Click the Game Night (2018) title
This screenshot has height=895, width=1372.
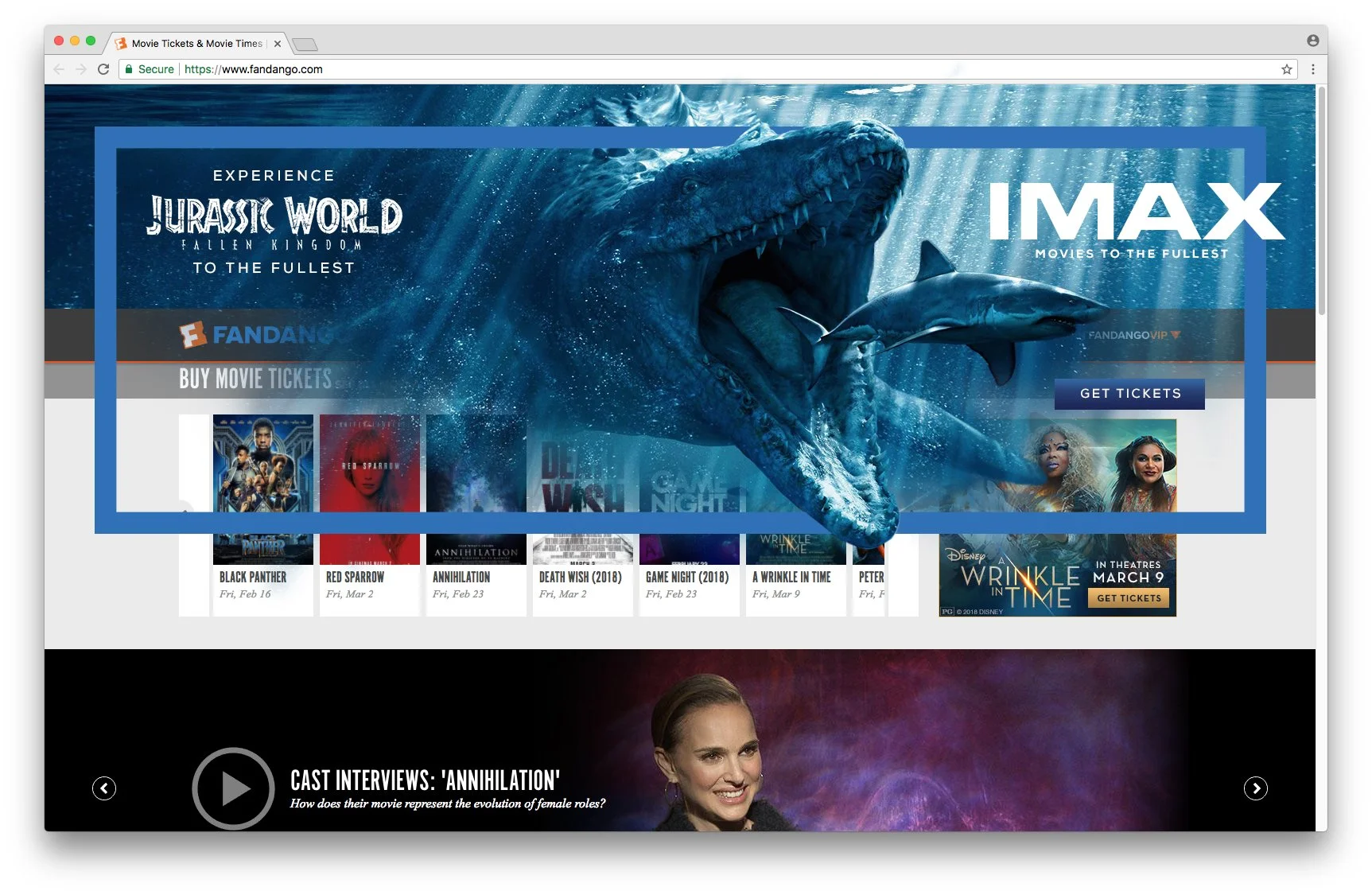coord(687,578)
